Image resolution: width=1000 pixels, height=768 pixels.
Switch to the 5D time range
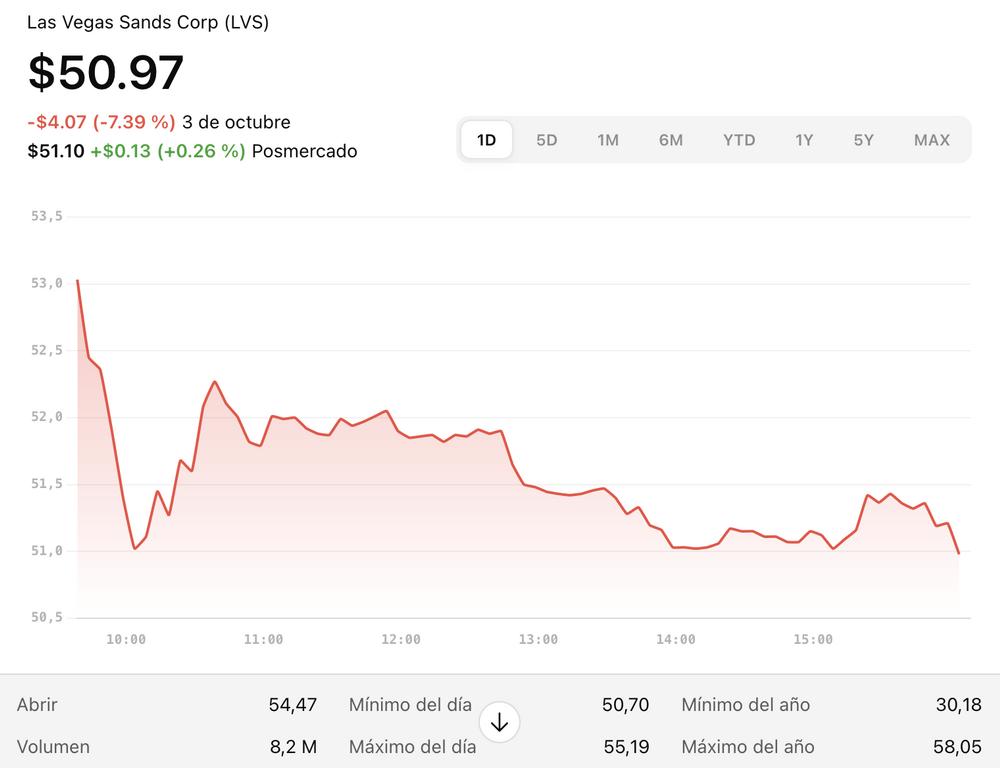tap(546, 140)
